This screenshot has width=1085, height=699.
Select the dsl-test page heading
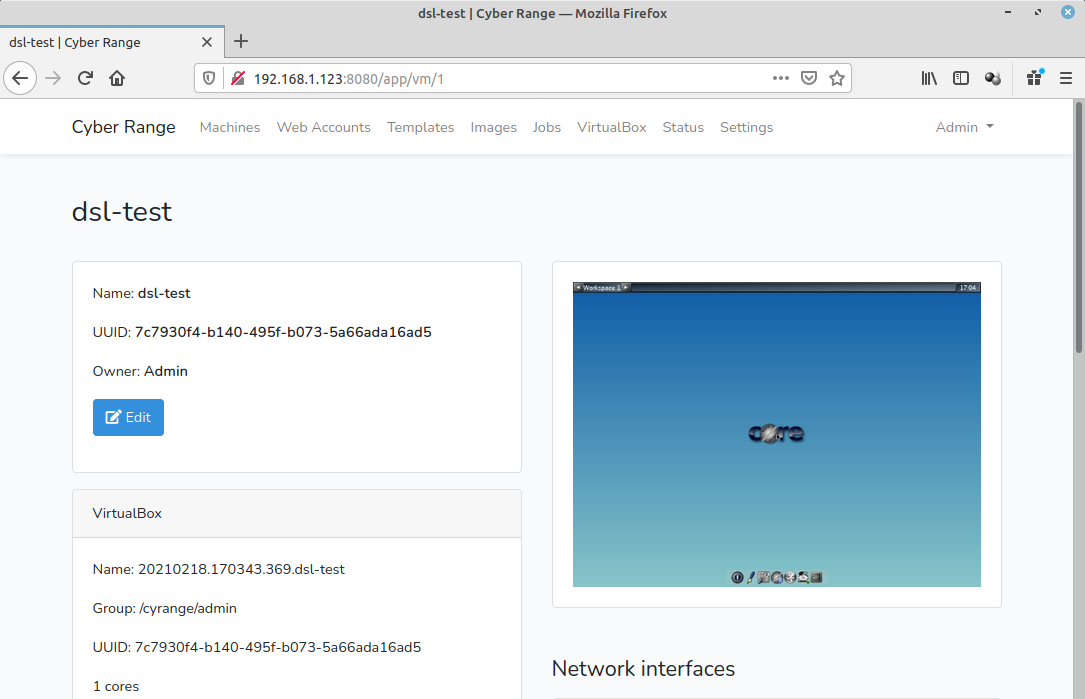pos(122,212)
